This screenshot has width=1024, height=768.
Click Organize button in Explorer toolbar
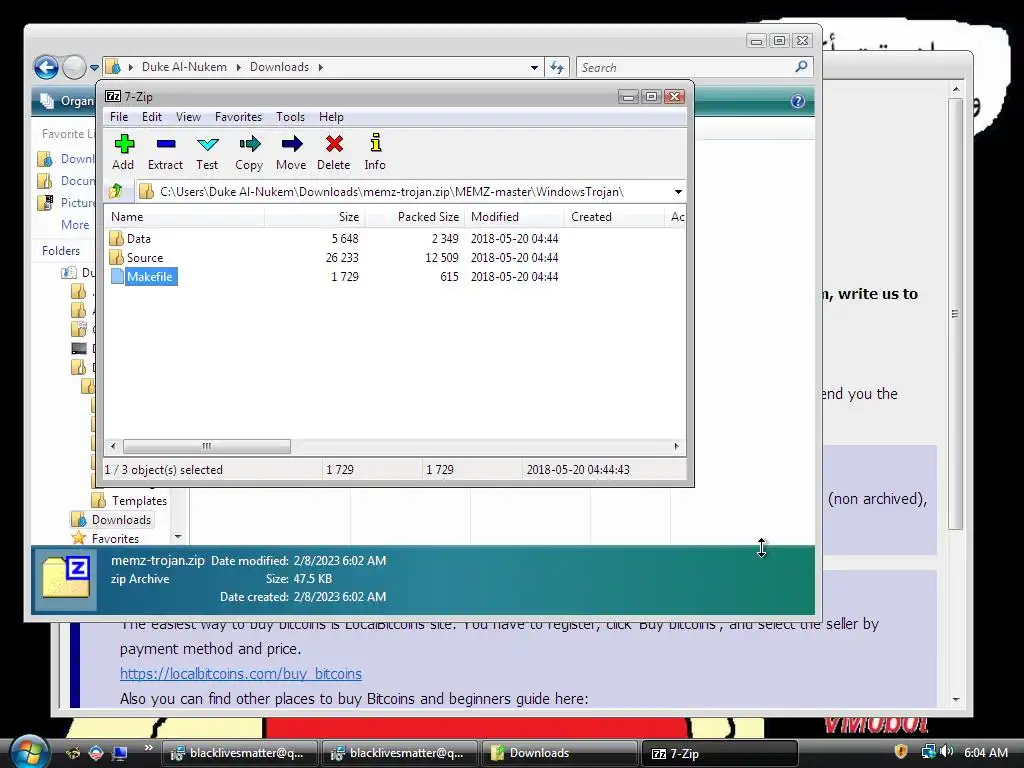click(65, 101)
